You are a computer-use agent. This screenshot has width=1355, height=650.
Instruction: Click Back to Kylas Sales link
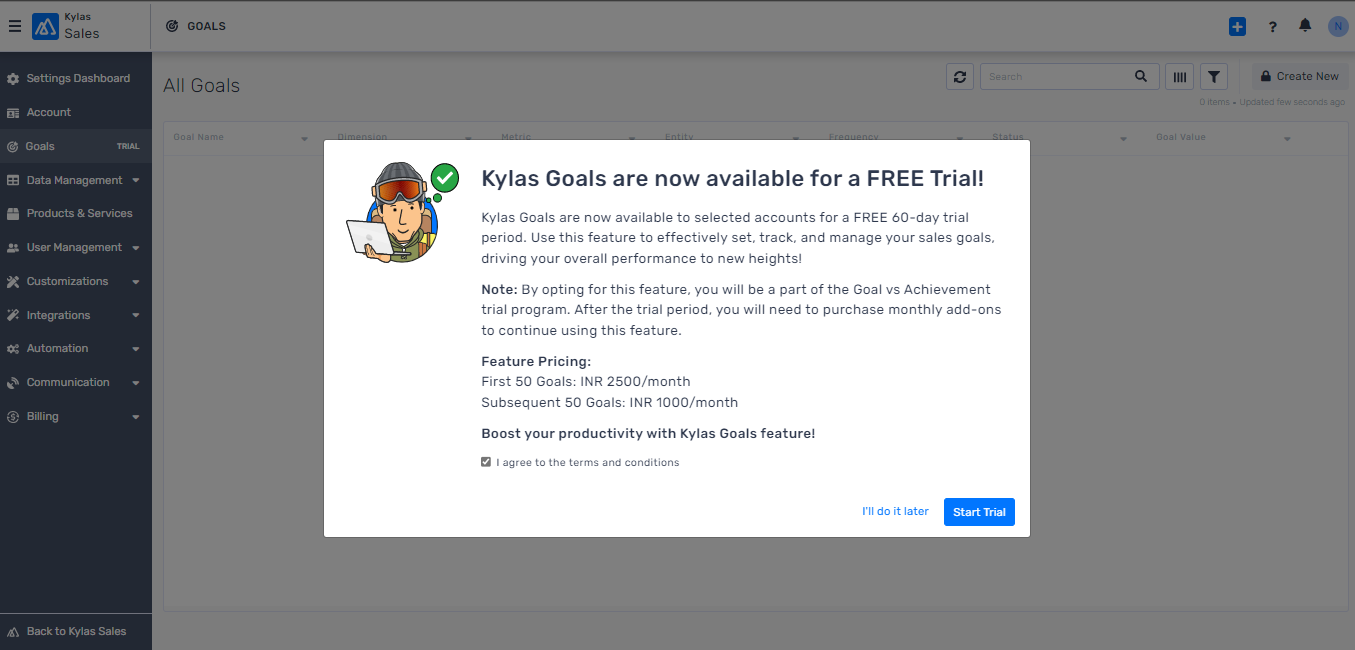click(x=76, y=631)
